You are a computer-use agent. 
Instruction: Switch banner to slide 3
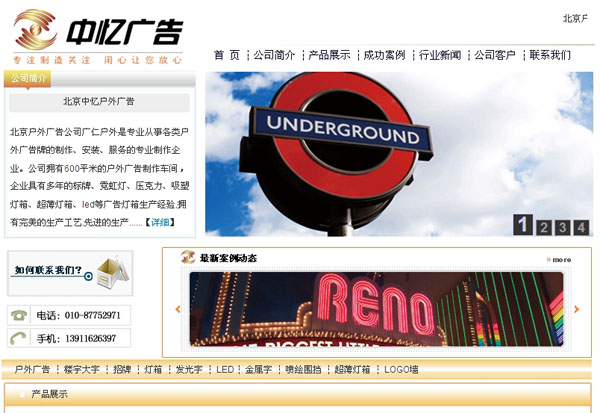pyautogui.click(x=562, y=228)
